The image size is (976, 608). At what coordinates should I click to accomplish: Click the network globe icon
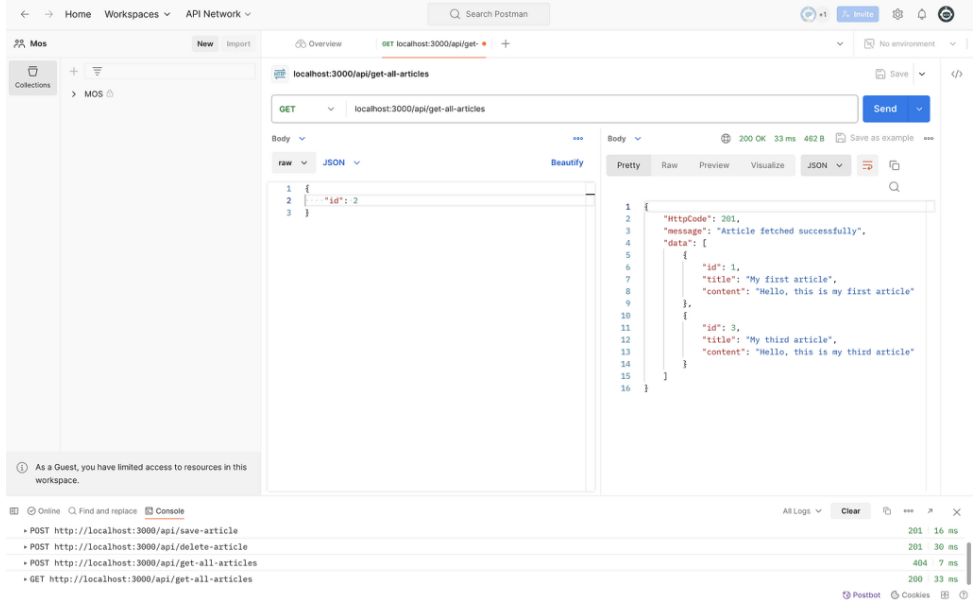click(x=725, y=138)
